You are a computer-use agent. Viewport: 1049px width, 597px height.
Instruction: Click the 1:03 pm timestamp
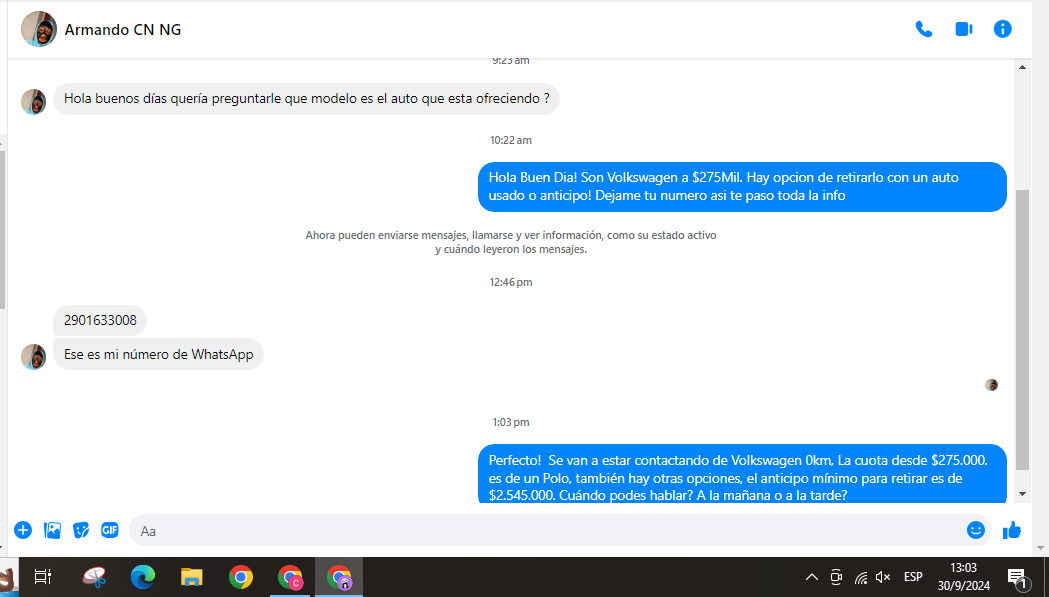(511, 422)
